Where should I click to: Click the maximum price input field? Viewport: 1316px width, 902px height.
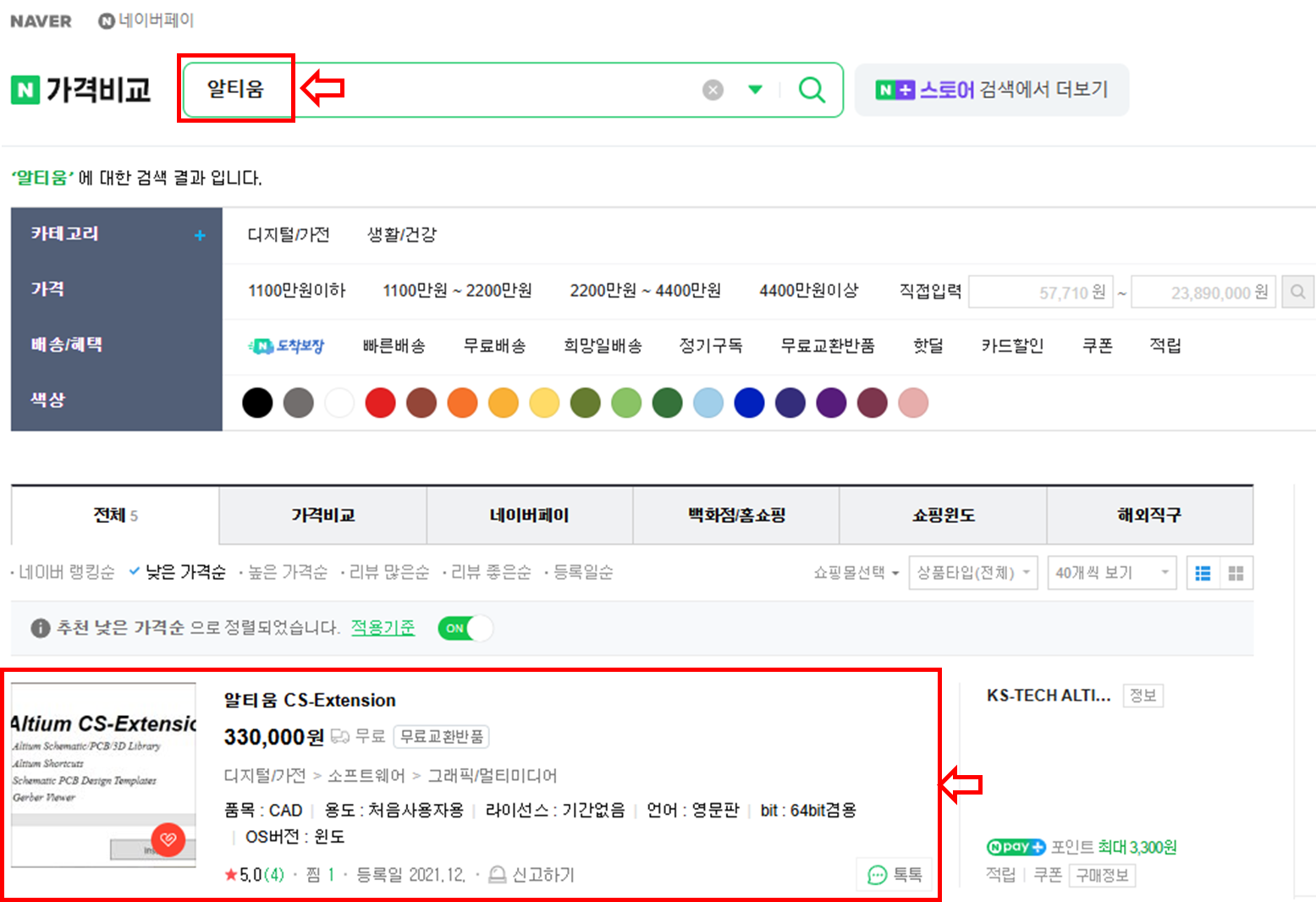coord(1203,292)
